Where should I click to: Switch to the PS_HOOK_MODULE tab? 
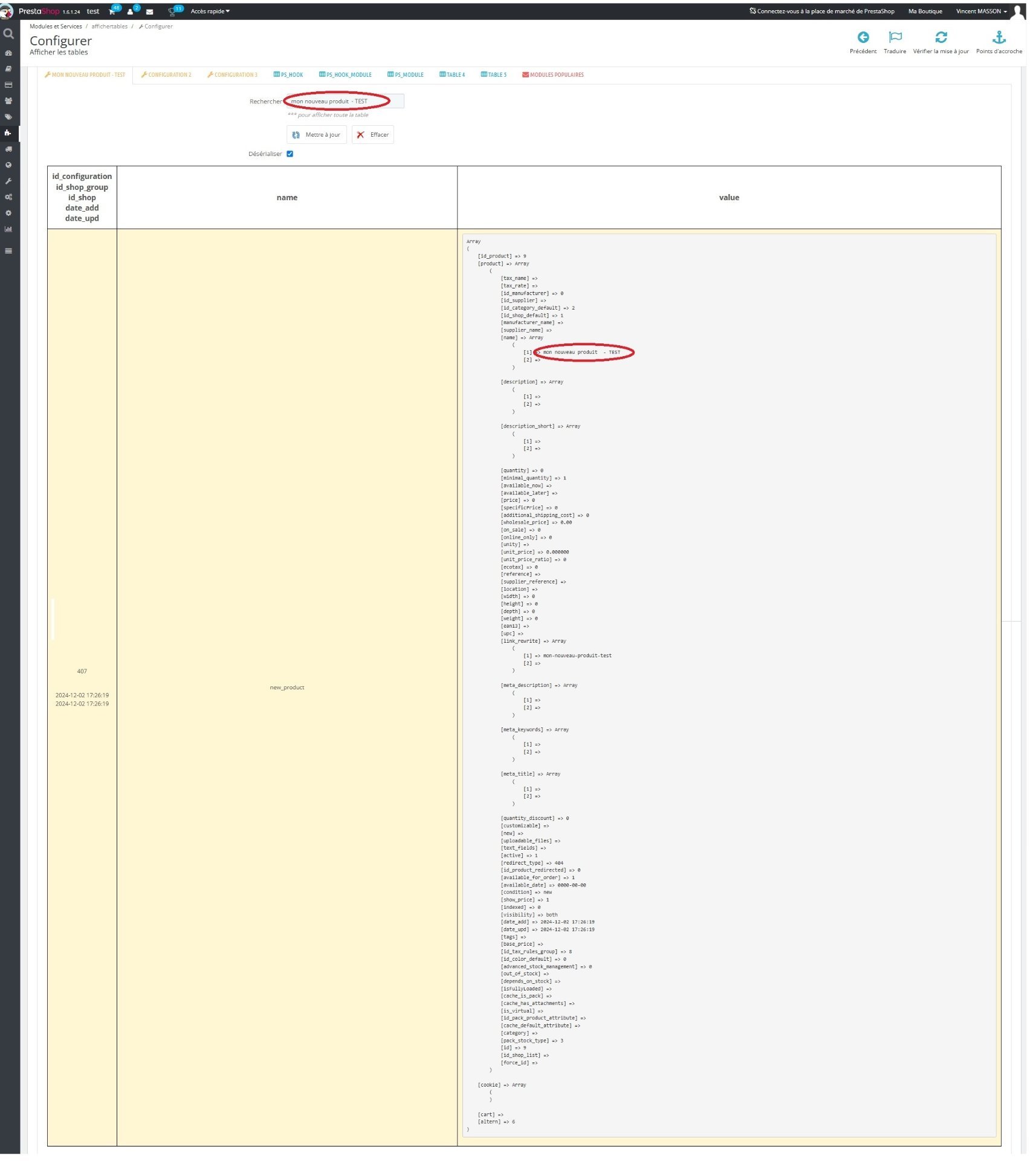click(345, 75)
